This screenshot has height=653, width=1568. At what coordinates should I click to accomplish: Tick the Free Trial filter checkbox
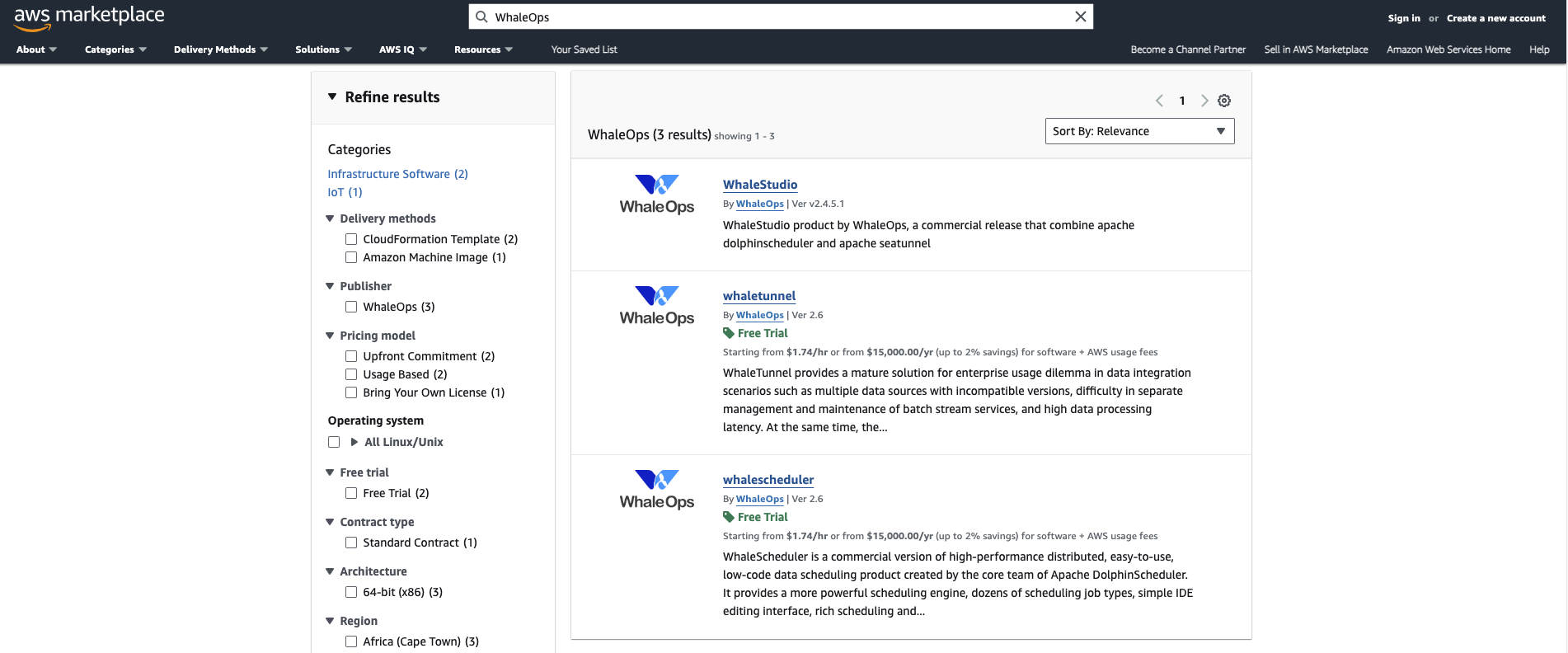(351, 493)
